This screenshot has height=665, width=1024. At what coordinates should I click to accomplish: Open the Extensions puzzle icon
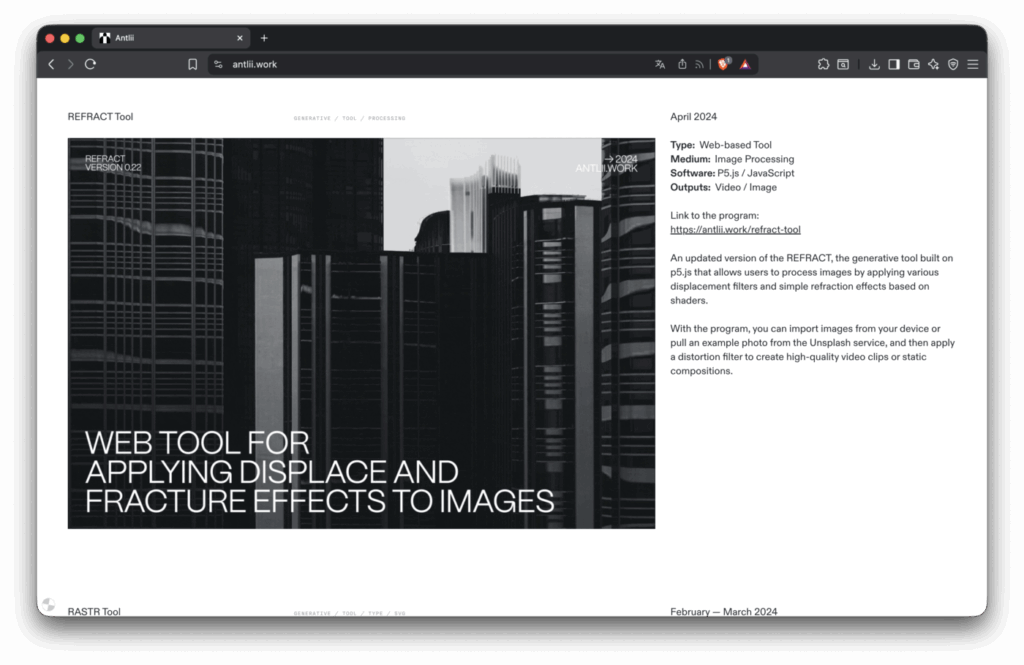pyautogui.click(x=823, y=64)
